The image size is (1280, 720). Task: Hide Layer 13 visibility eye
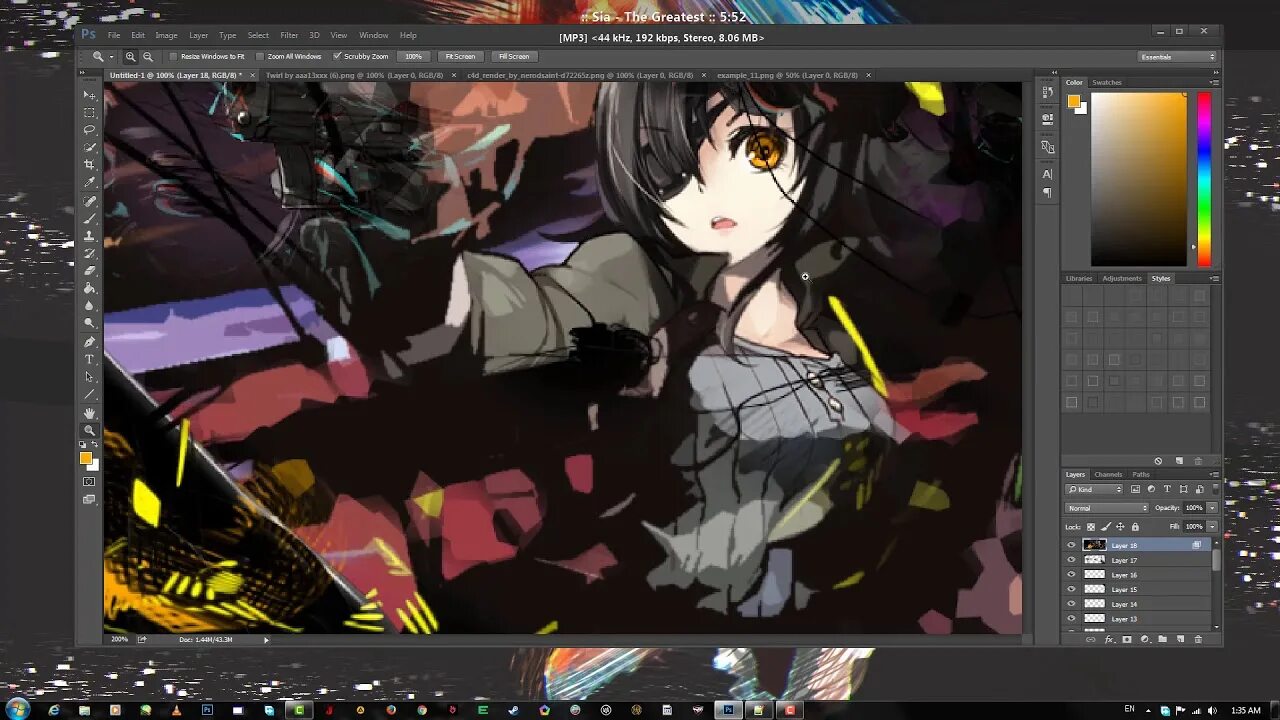point(1071,618)
